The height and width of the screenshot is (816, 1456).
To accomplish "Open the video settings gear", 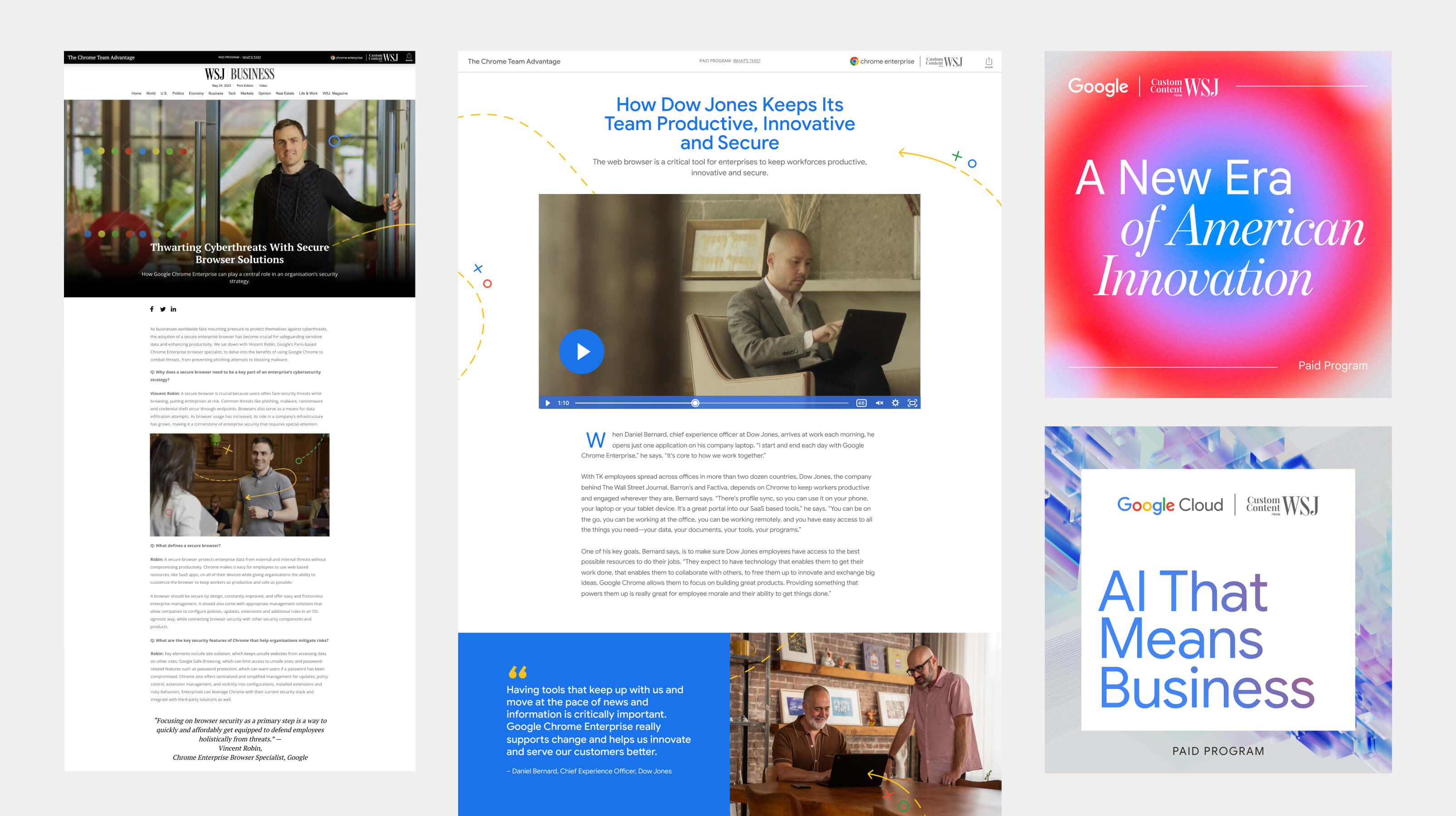I will 895,403.
